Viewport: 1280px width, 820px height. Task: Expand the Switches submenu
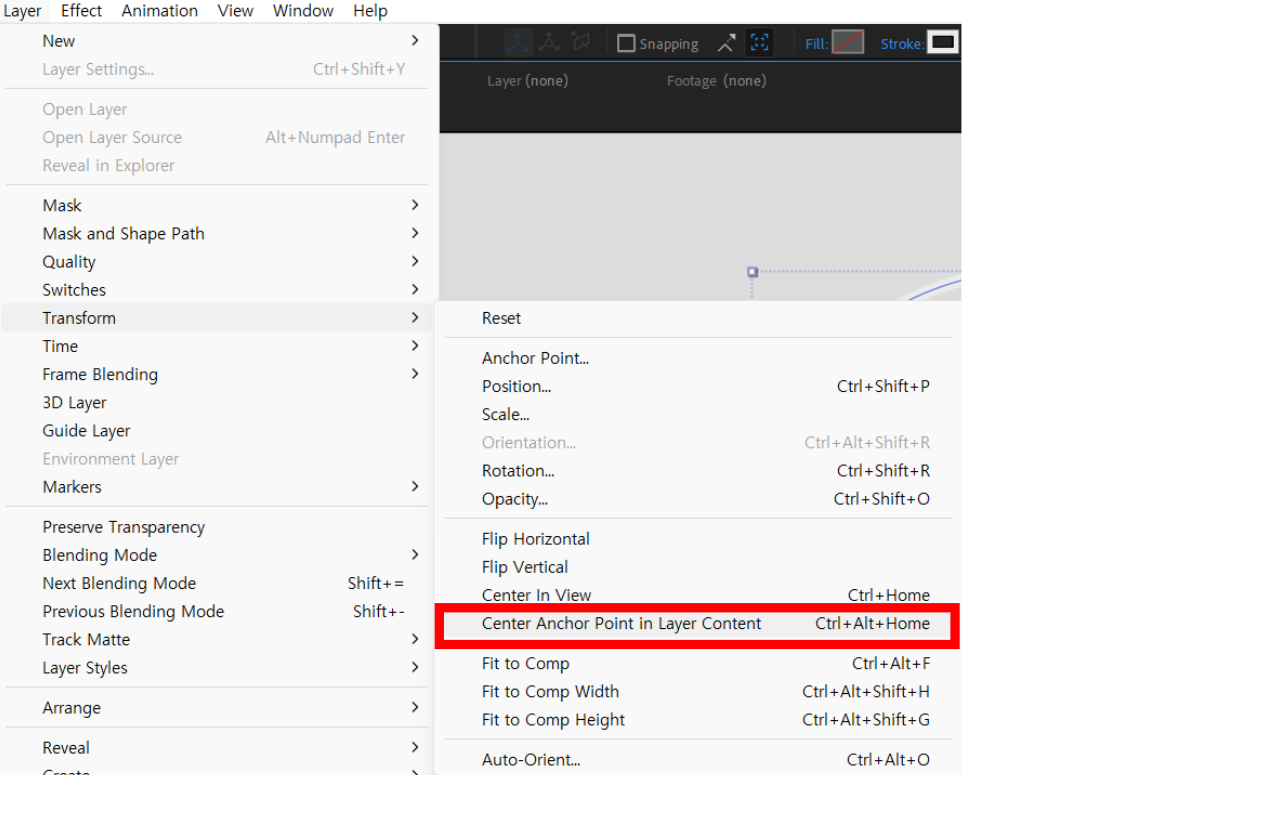pos(216,289)
